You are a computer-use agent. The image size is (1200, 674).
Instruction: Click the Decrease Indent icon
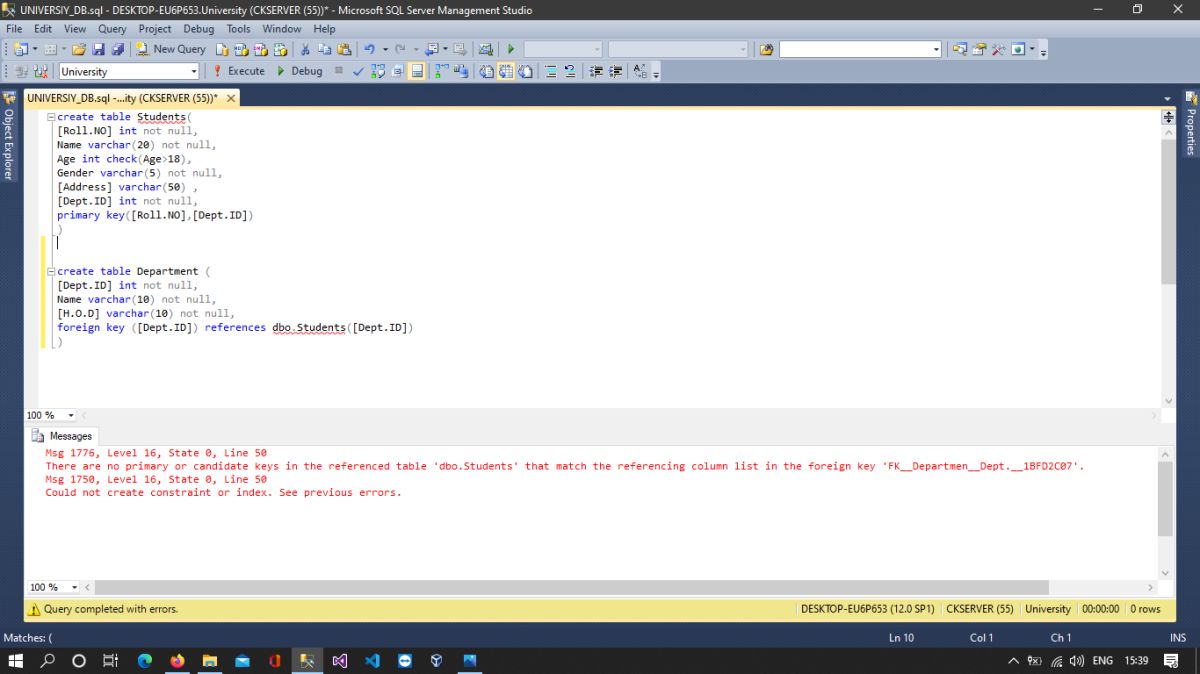(x=595, y=71)
